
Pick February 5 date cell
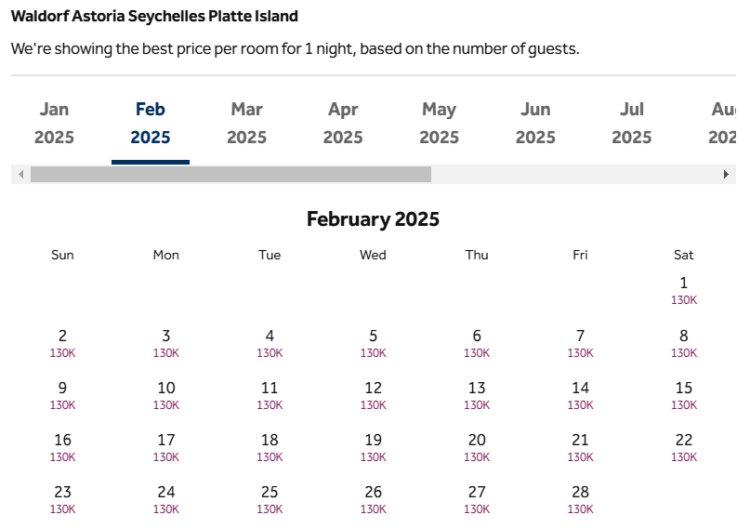click(373, 343)
